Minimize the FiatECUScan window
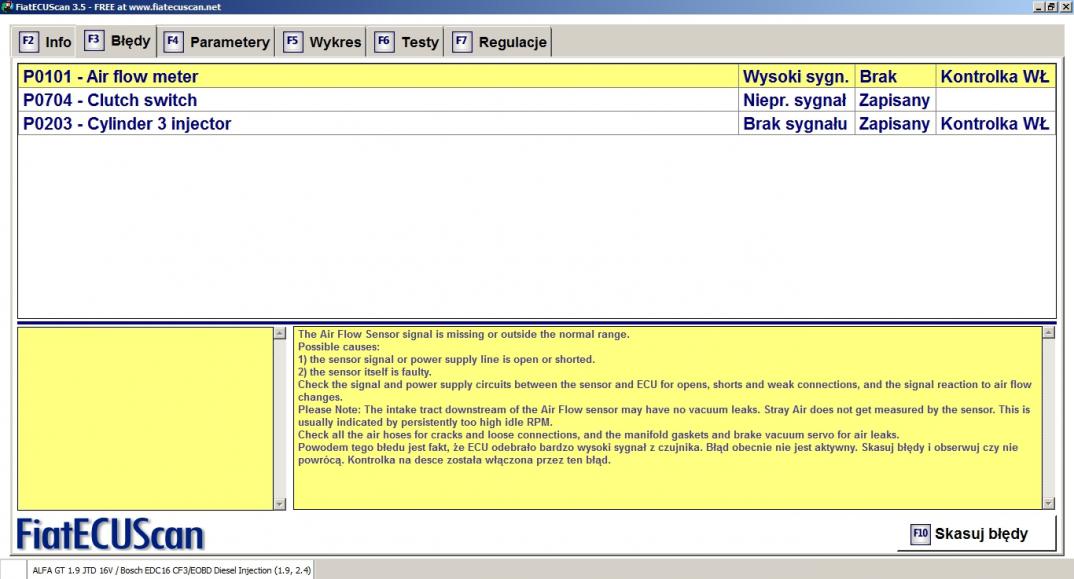The width and height of the screenshot is (1074, 579). 1039,6
